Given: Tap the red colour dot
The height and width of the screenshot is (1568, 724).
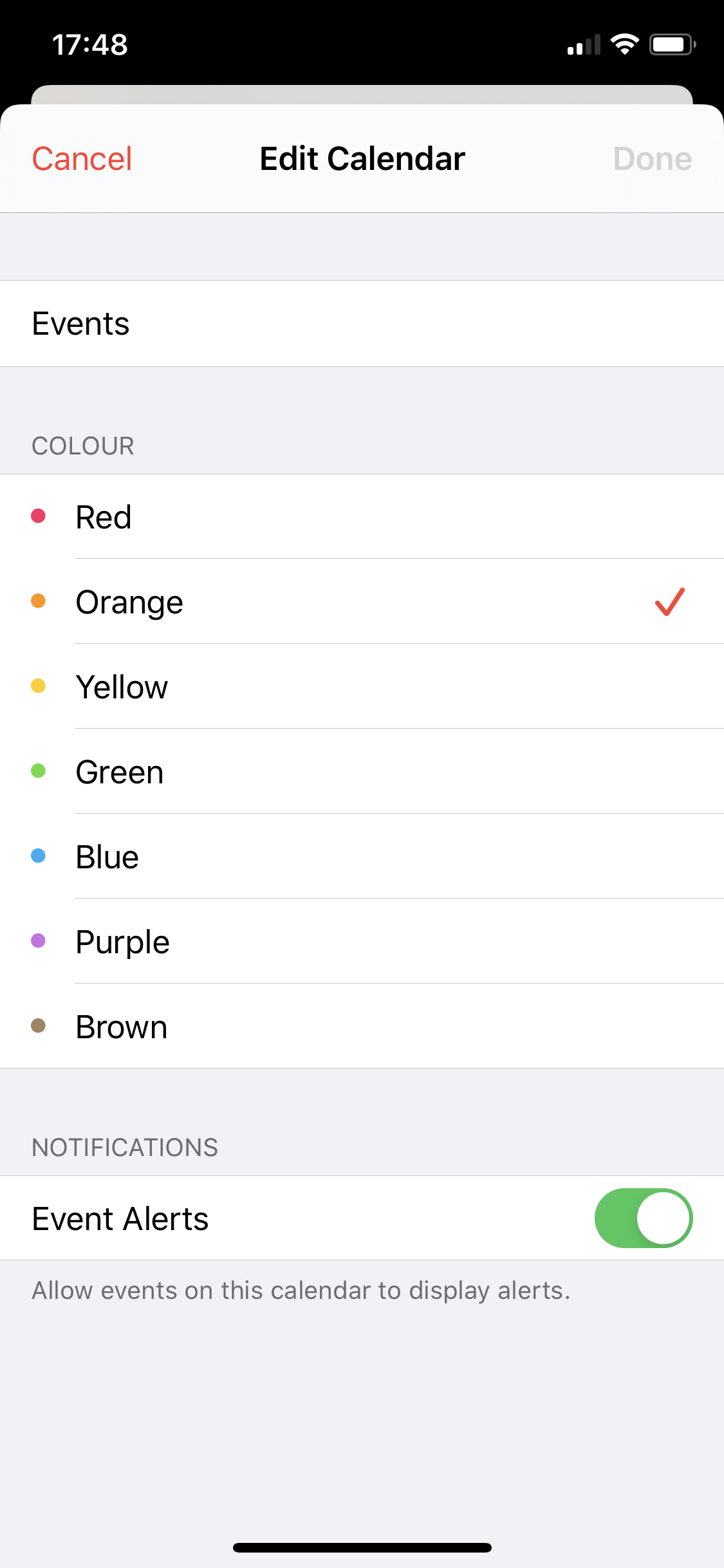Looking at the screenshot, I should click(x=39, y=516).
